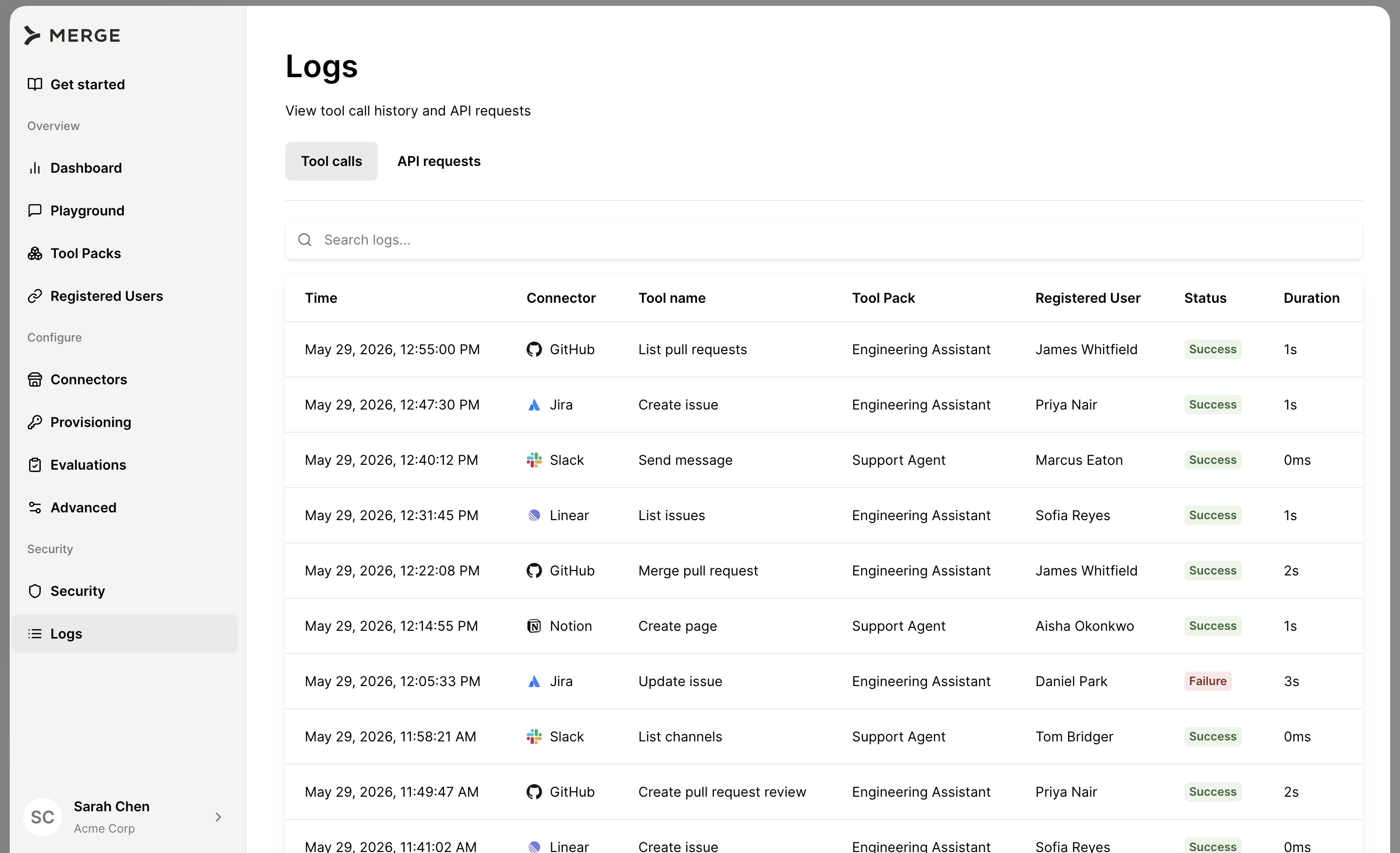Click the Failure status badge

click(1207, 681)
